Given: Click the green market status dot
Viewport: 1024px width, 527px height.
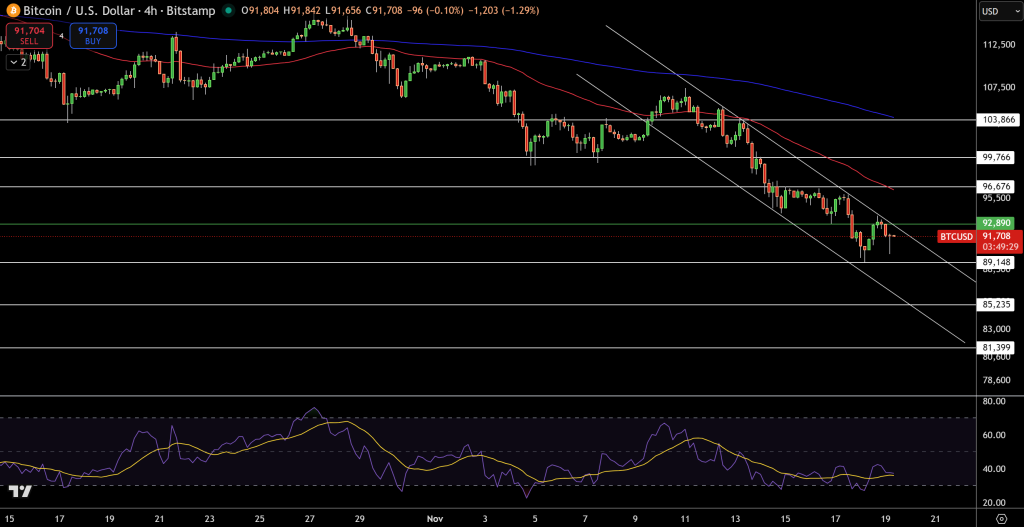Looking at the screenshot, I should click(227, 10).
